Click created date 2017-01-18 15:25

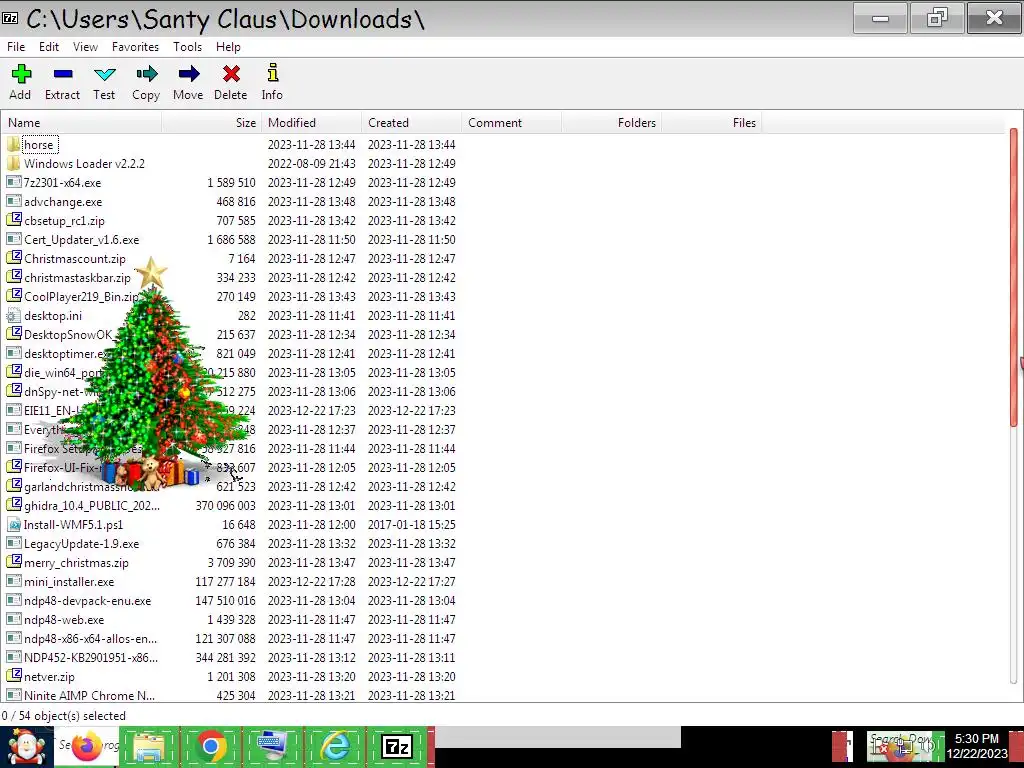click(x=411, y=524)
